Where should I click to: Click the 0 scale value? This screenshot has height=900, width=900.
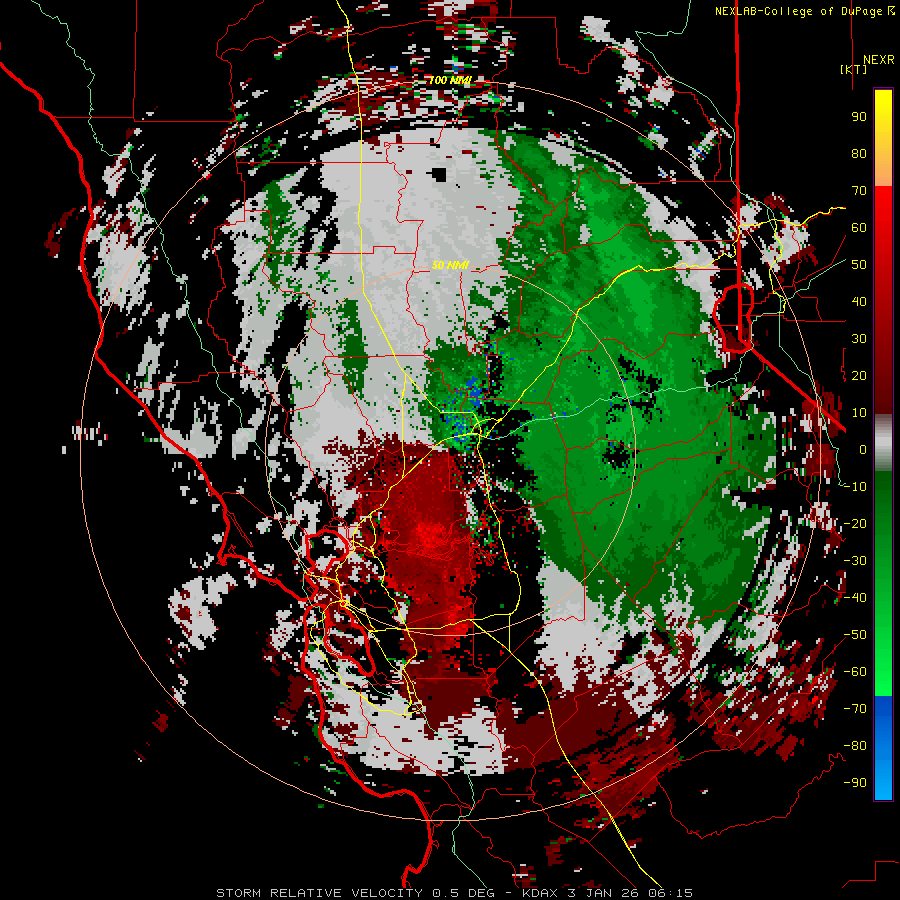click(863, 450)
